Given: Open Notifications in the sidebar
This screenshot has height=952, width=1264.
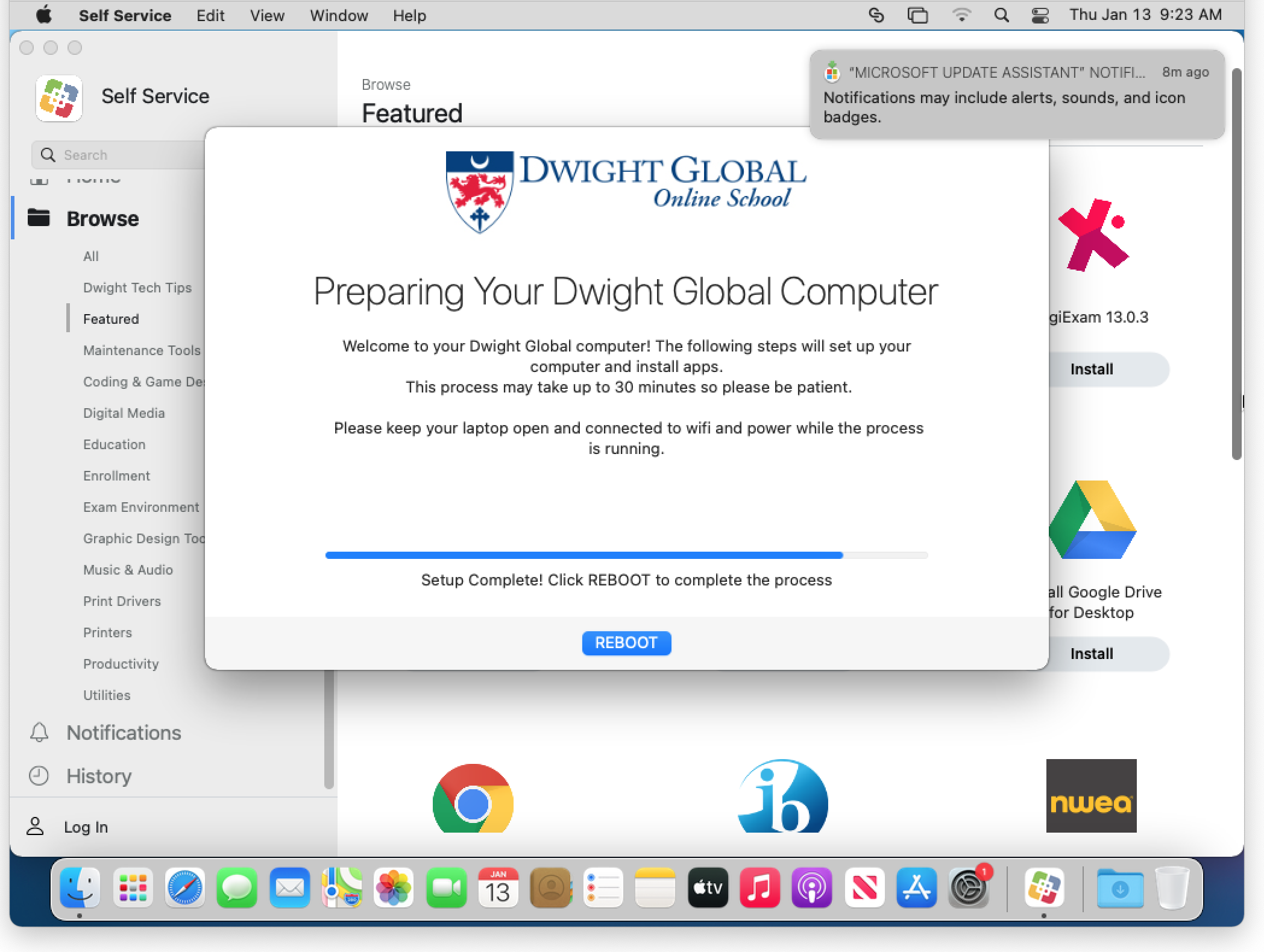Looking at the screenshot, I should coord(123,733).
